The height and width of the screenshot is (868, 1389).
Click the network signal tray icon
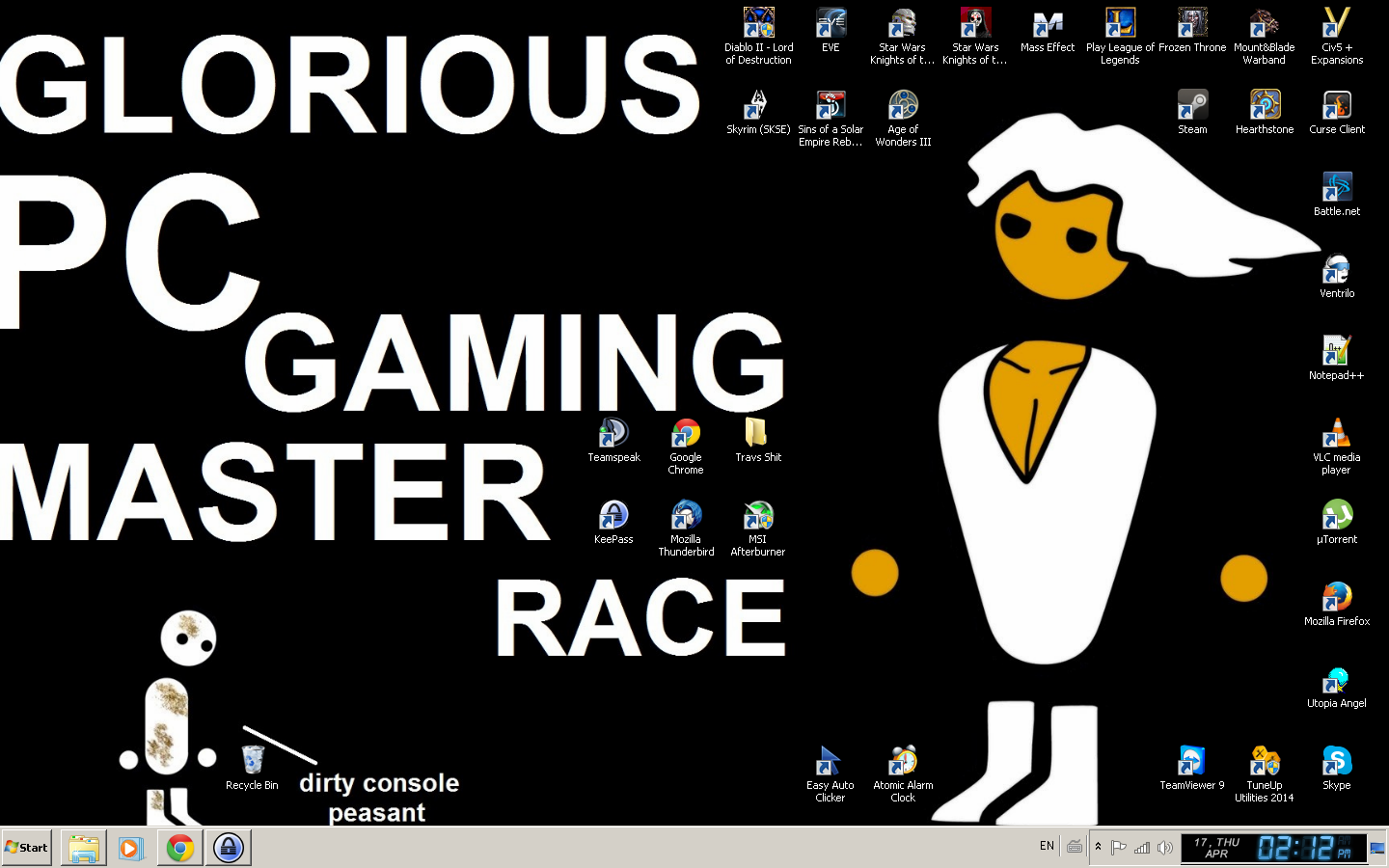pos(1142,848)
